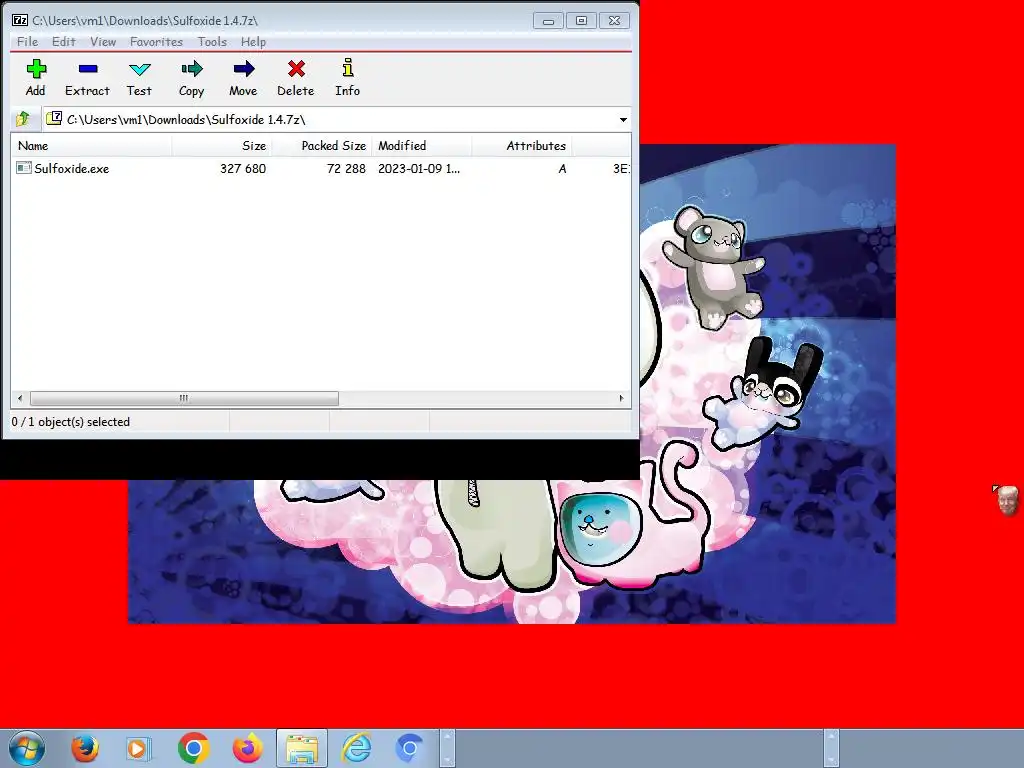The width and height of the screenshot is (1024, 768).
Task: Open the File Explorer taskbar button
Action: [x=302, y=748]
